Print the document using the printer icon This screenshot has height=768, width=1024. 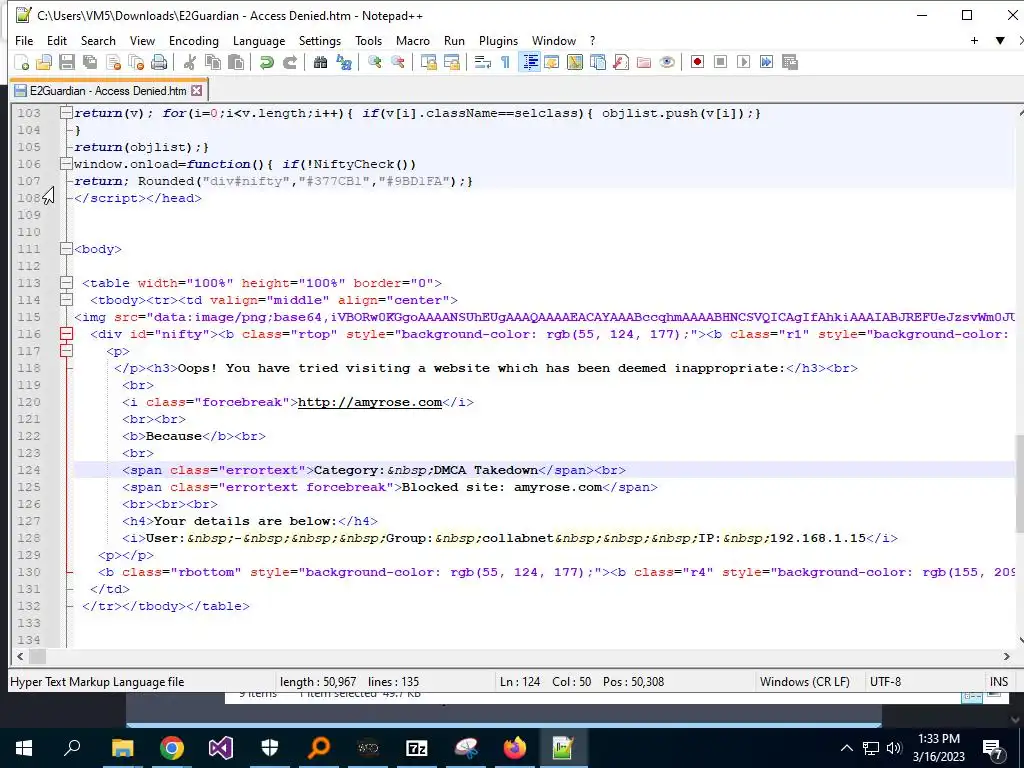pyautogui.click(x=159, y=62)
